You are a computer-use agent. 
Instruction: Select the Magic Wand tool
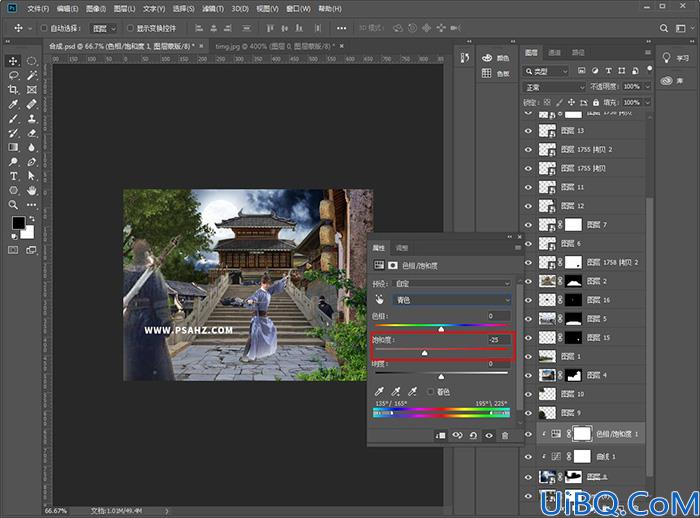click(31, 75)
